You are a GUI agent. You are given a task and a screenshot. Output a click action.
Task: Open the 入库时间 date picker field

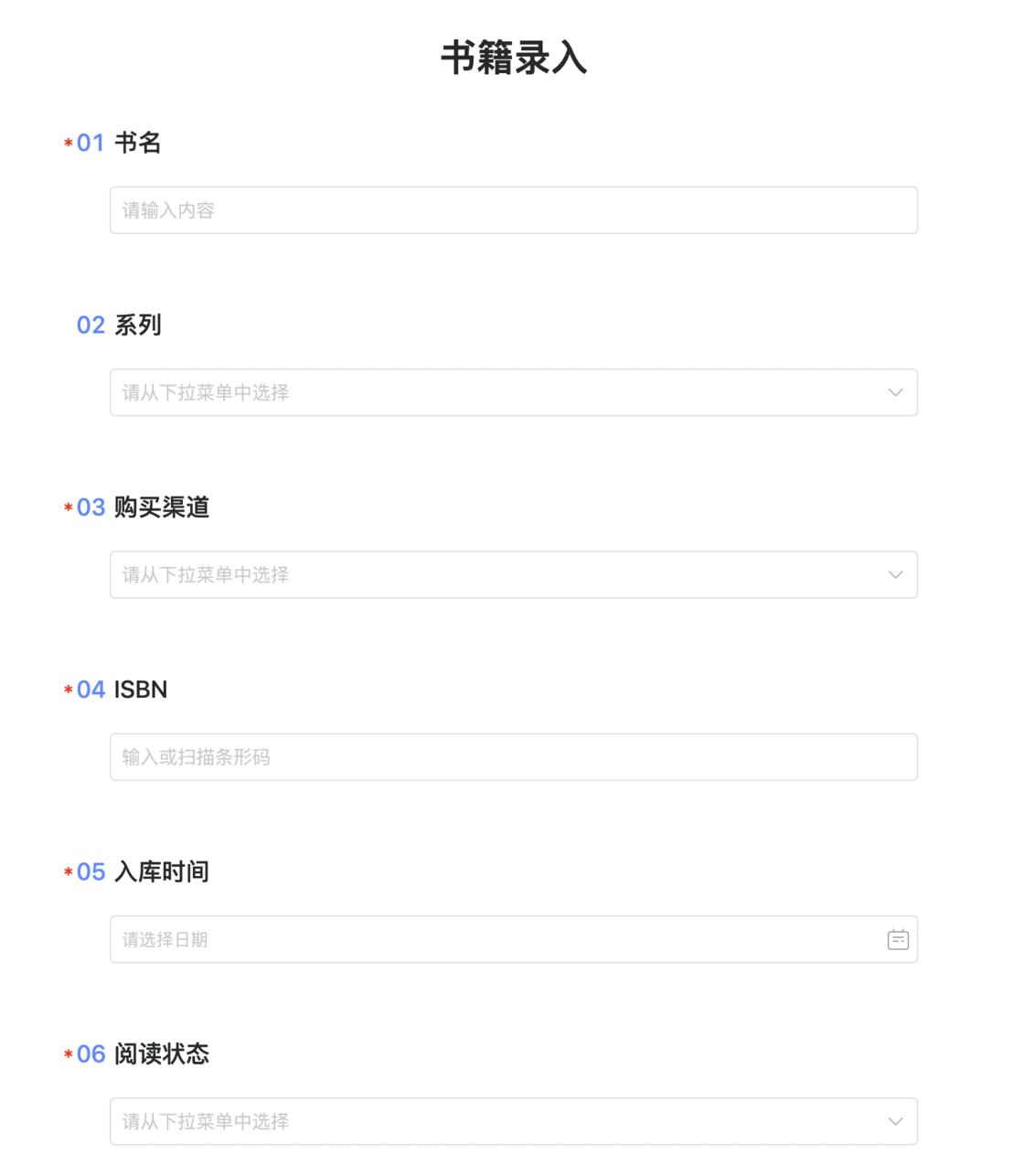coord(494,939)
